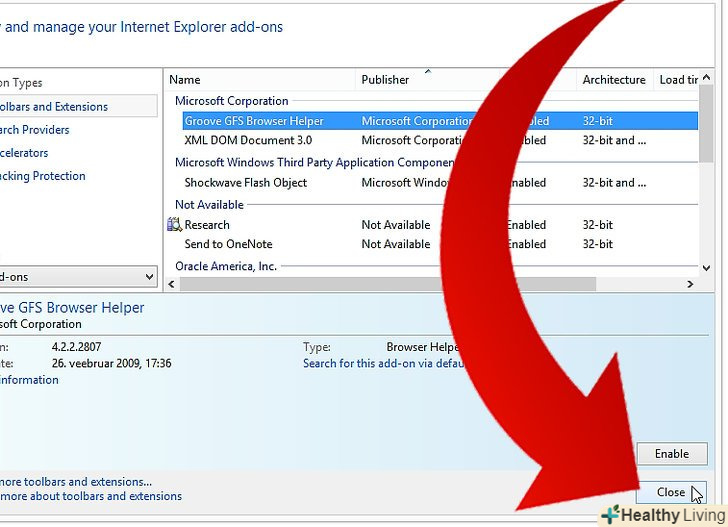This screenshot has width=728, height=527.
Task: Click the horizontal scrollbar left arrow
Action: tap(170, 284)
